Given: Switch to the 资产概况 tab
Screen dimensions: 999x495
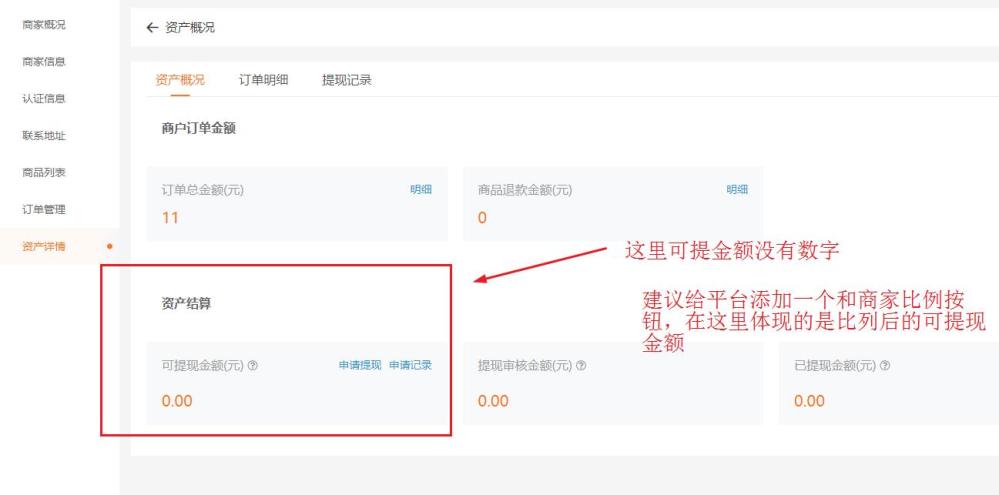Looking at the screenshot, I should pyautogui.click(x=180, y=80).
